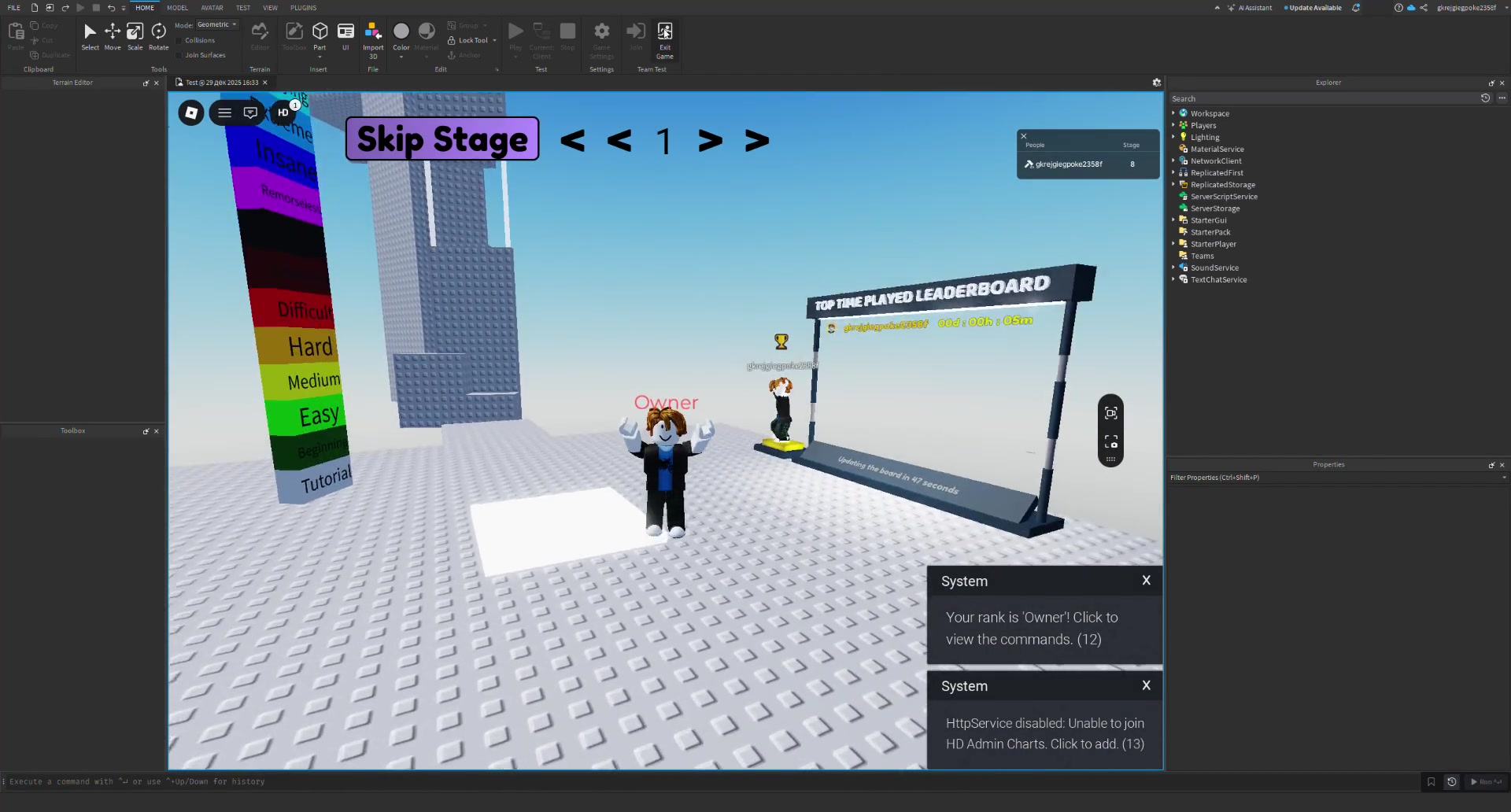Screen dimensions: 1511x812
Task: Click the Roblox logo menu button
Action: (x=191, y=113)
